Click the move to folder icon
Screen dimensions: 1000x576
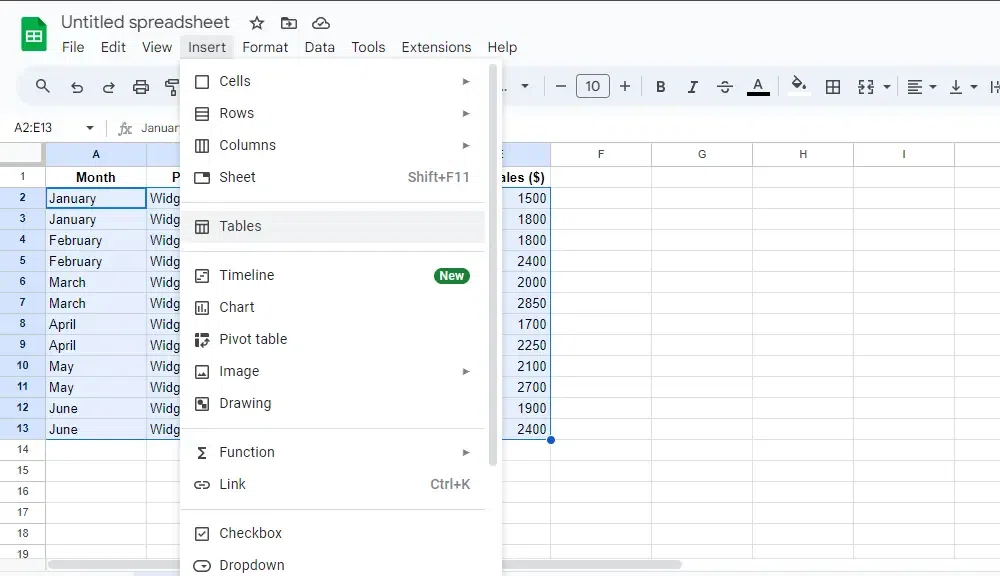[x=288, y=24]
